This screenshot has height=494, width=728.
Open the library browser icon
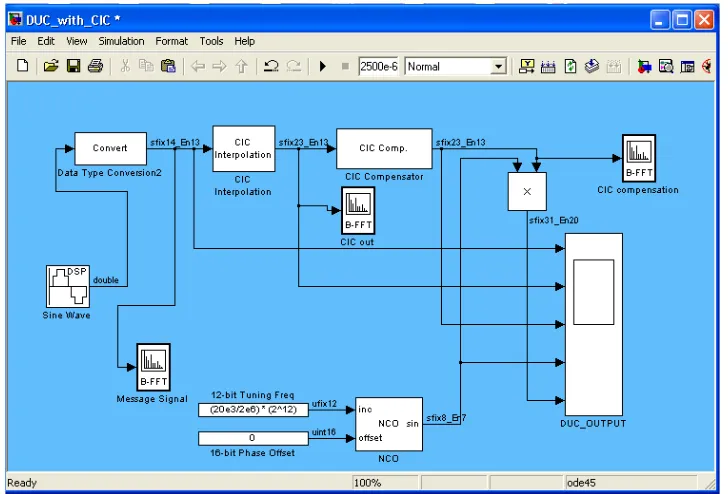[x=644, y=66]
